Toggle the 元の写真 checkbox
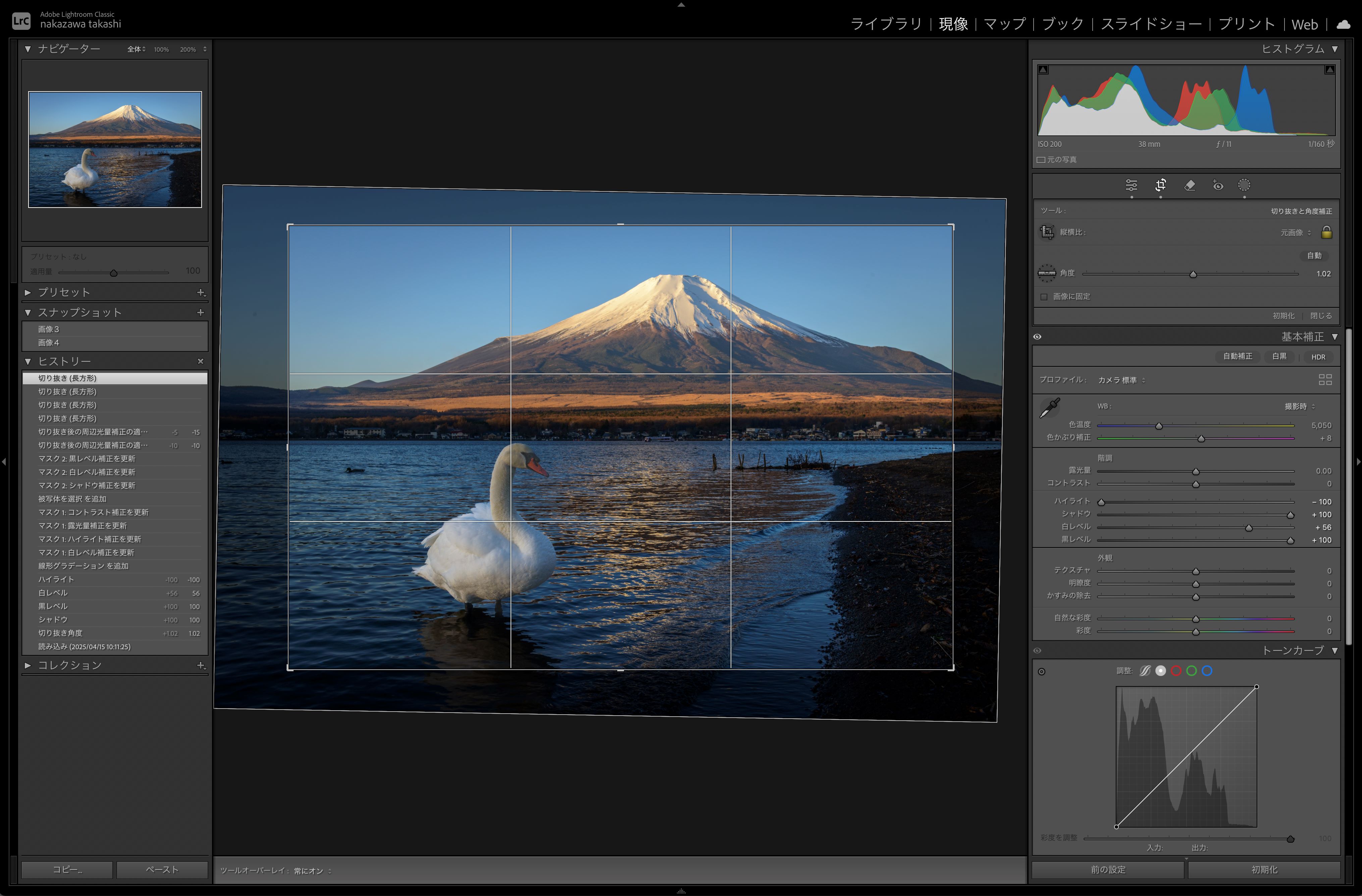The width and height of the screenshot is (1362, 896). pos(1041,160)
